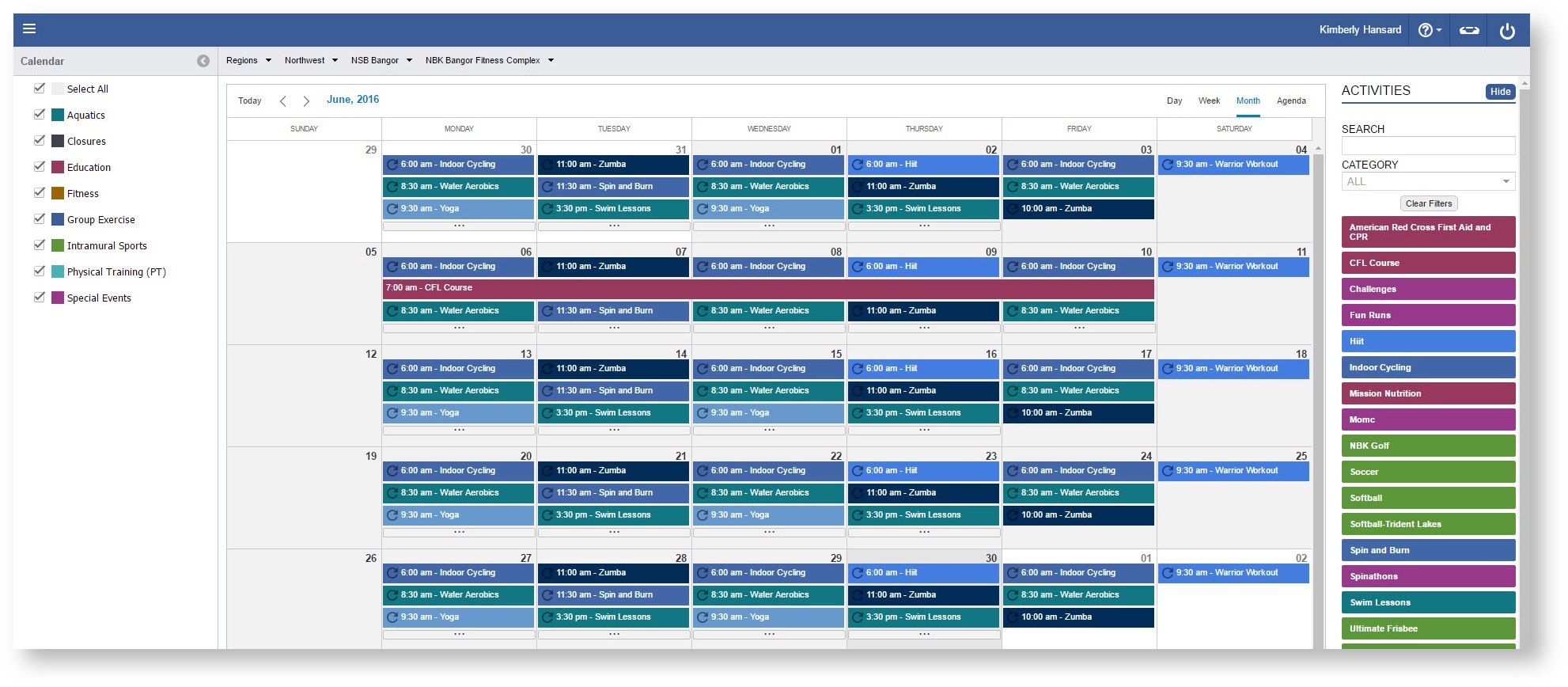
Task: Switch to Agenda view tab
Action: click(x=1291, y=101)
